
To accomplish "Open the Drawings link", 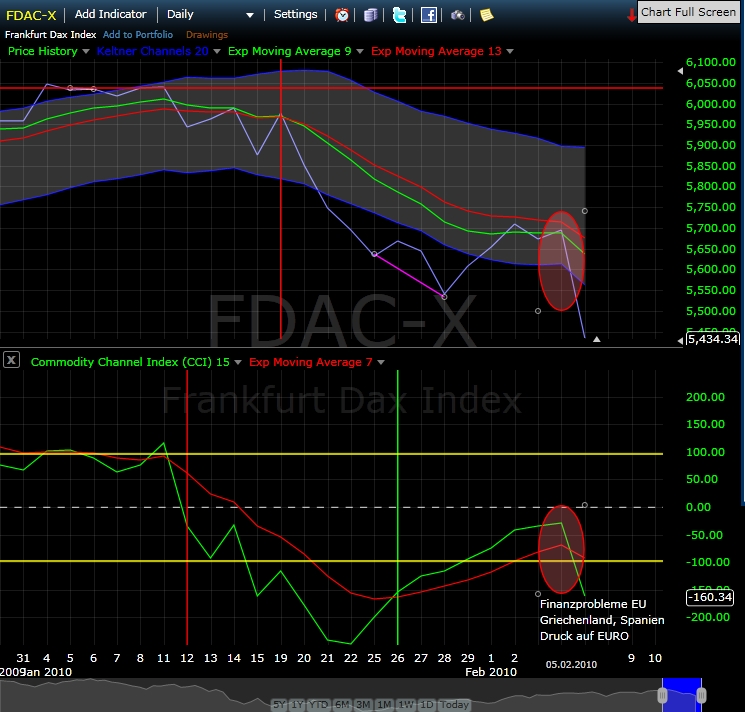I will 207,35.
